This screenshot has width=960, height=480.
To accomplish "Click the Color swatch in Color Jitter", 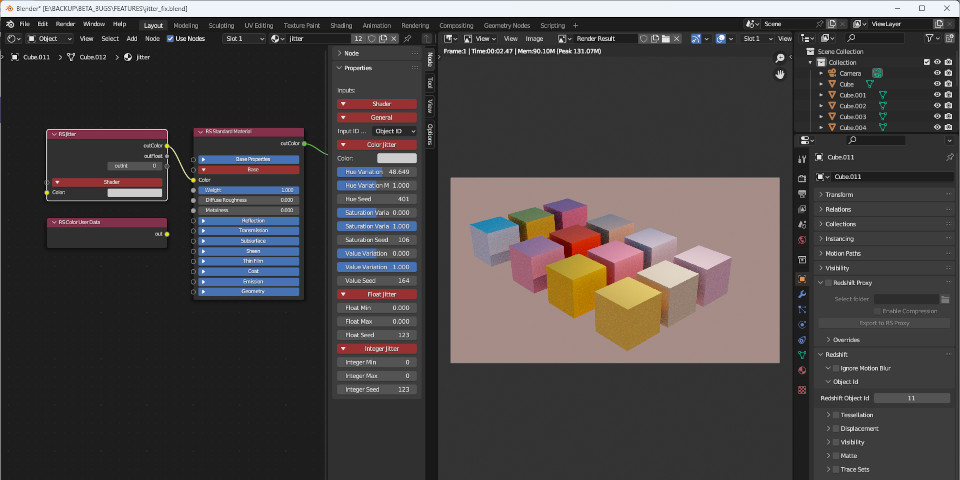I will point(397,158).
